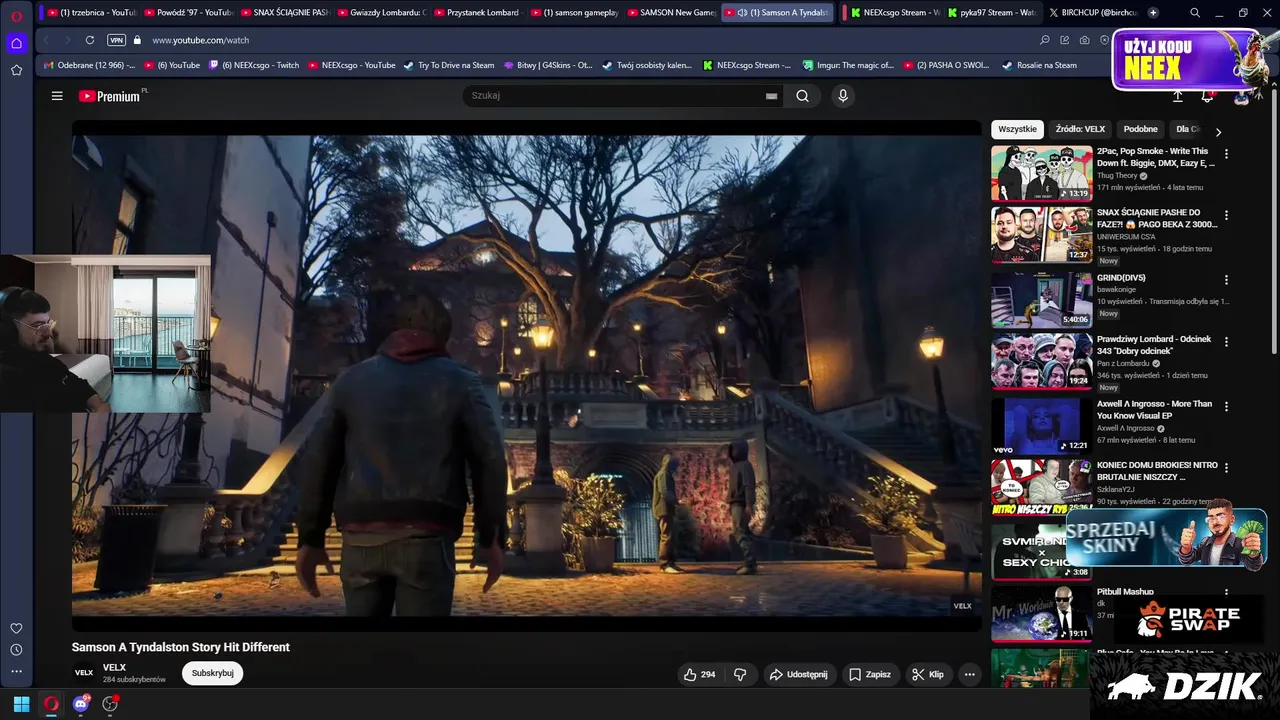This screenshot has width=1280, height=720.
Task: Open new browser tab with plus
Action: coord(1153,13)
